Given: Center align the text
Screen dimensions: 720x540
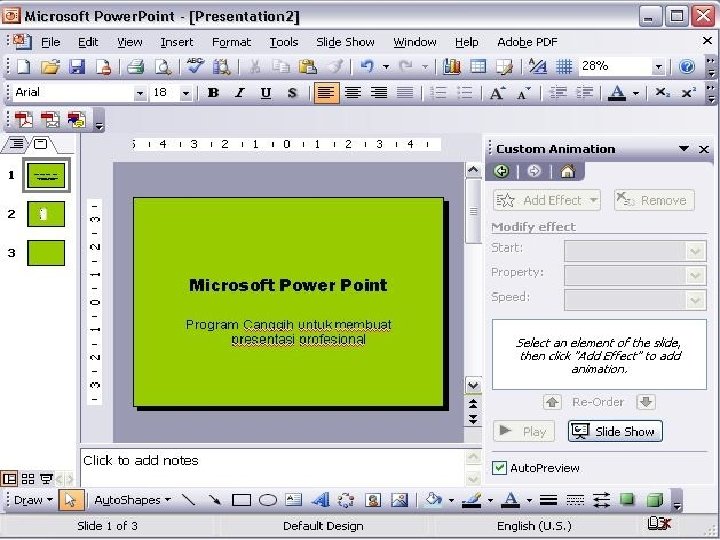Looking at the screenshot, I should click(353, 93).
